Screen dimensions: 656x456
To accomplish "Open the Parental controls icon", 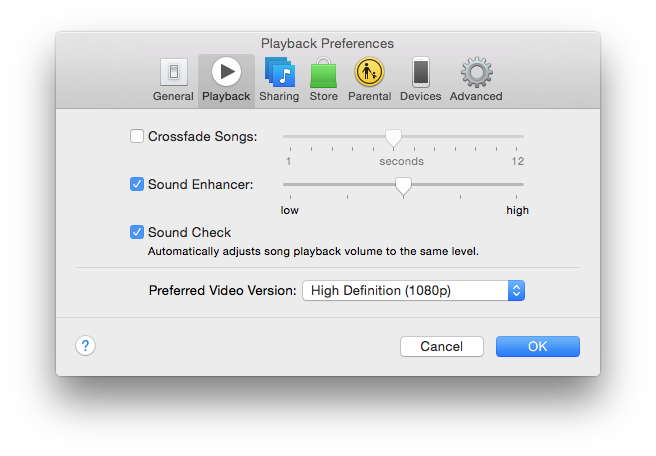I will pyautogui.click(x=369, y=73).
